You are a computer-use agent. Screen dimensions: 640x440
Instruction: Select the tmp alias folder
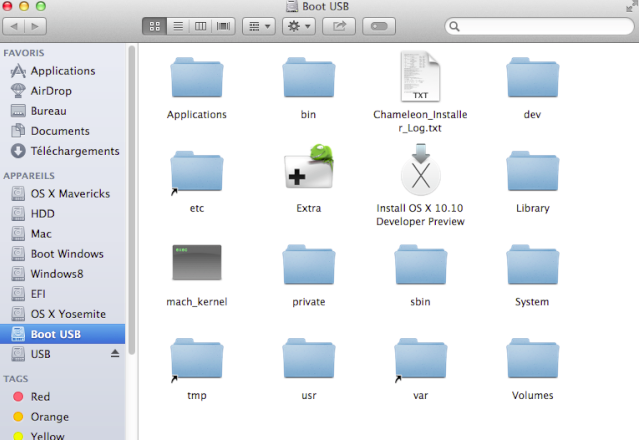coord(197,359)
